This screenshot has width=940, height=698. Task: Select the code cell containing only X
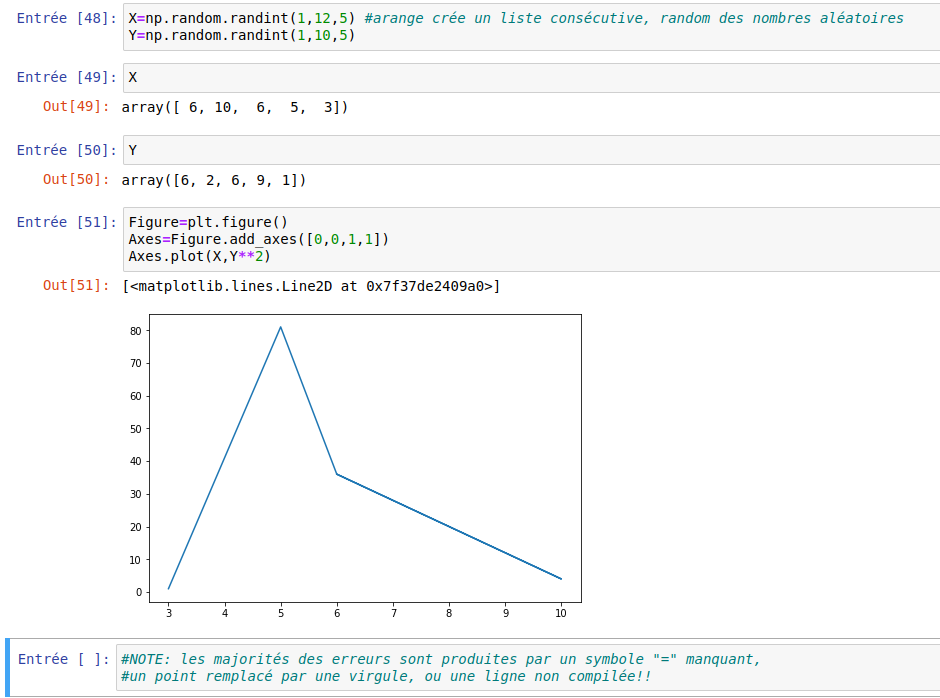[x=530, y=77]
